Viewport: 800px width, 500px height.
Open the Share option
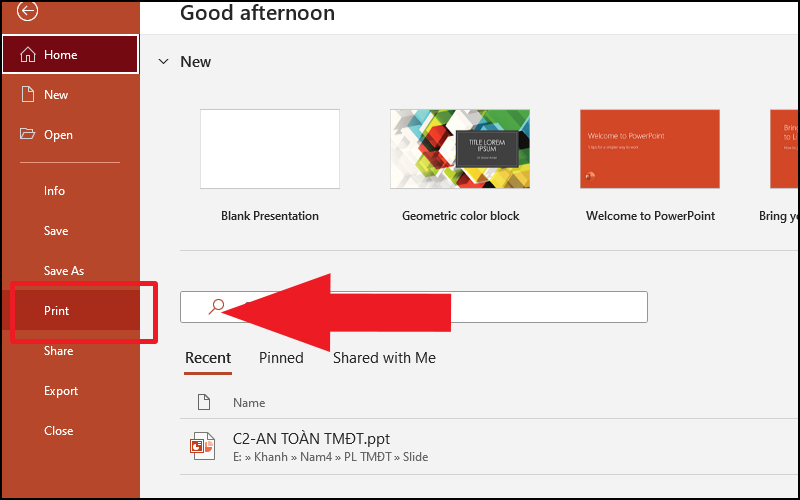pos(70,351)
